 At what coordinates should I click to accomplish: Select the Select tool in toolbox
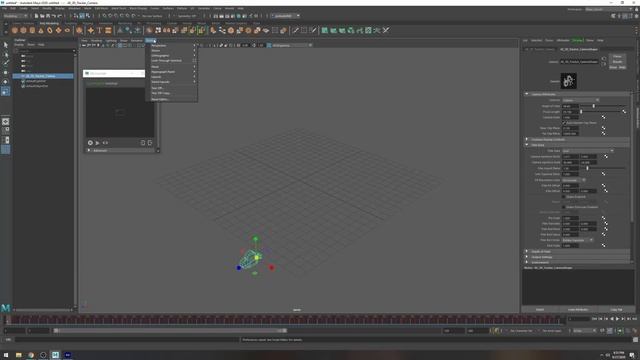pyautogui.click(x=6, y=45)
